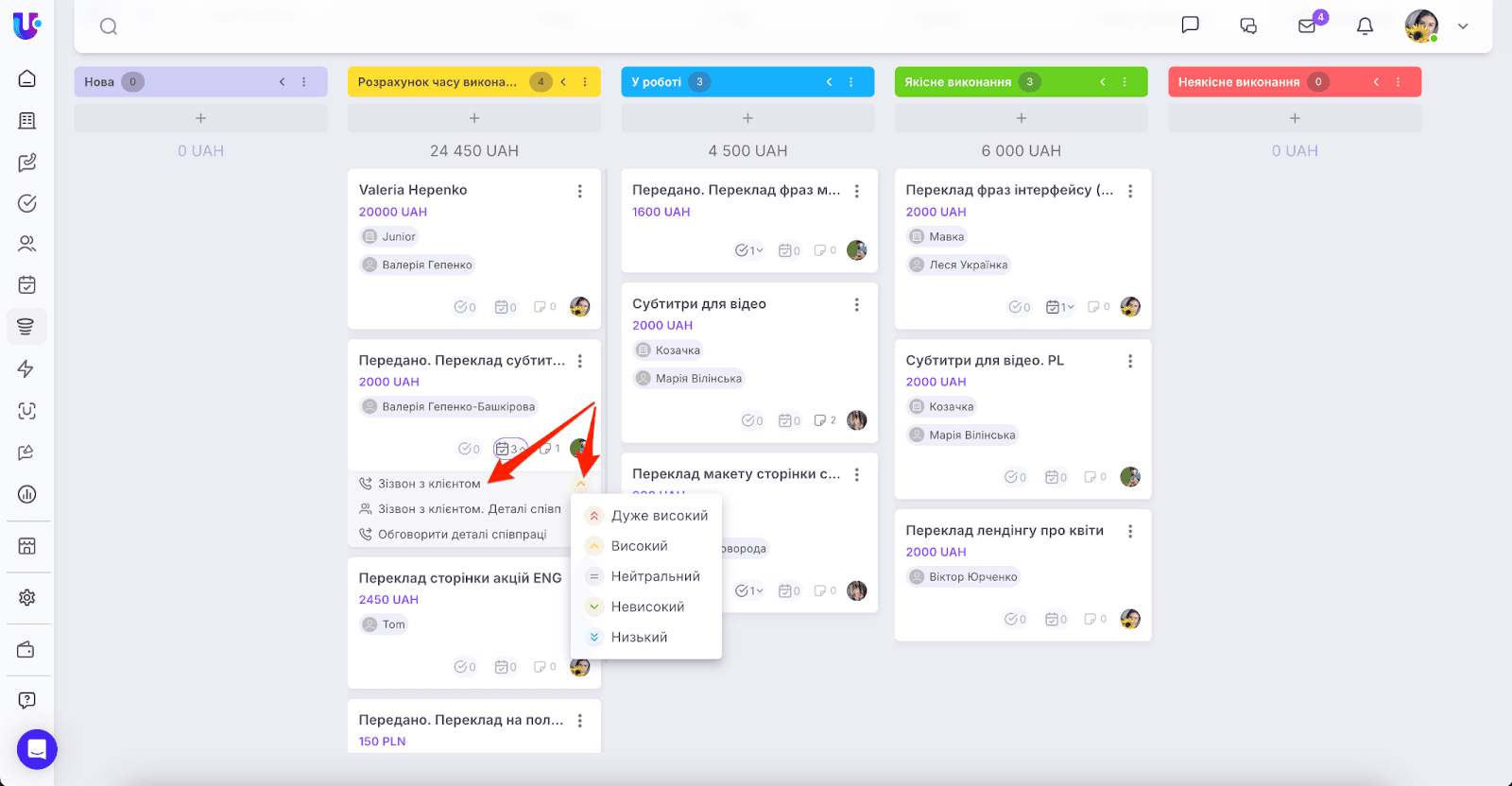Open three-dot menu of Неякісне виконання column

tap(1399, 82)
